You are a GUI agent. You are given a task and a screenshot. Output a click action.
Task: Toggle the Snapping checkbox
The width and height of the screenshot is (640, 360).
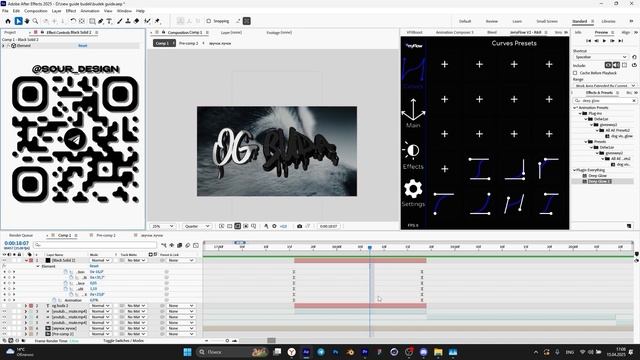click(x=209, y=21)
